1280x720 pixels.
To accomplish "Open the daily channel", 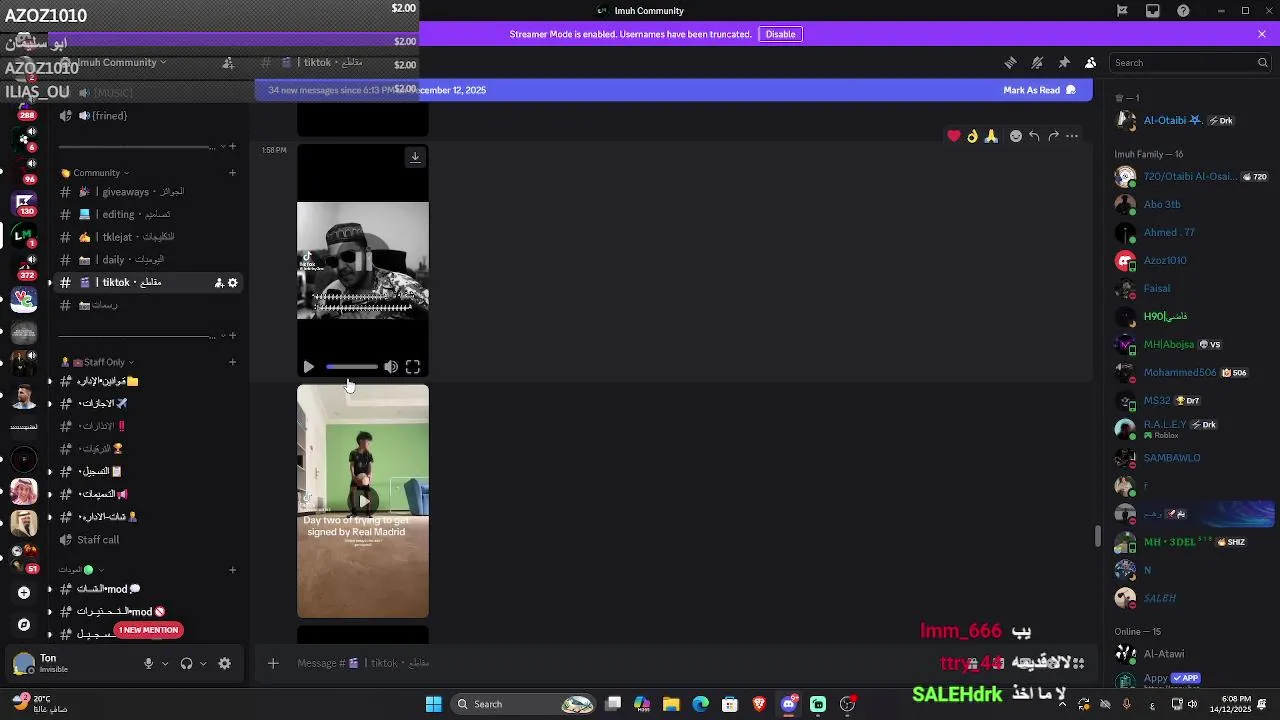I will click(150, 260).
